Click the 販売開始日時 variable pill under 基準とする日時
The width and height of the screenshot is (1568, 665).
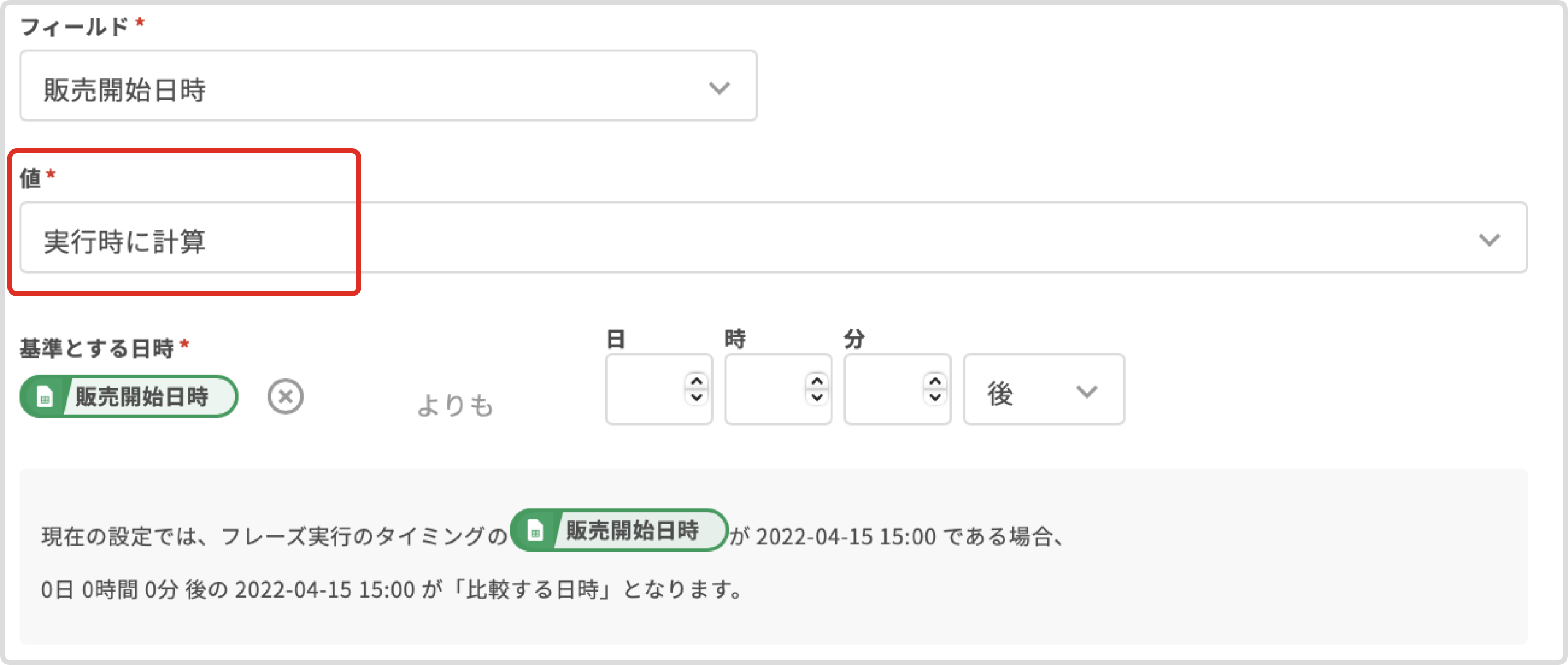pos(141,397)
